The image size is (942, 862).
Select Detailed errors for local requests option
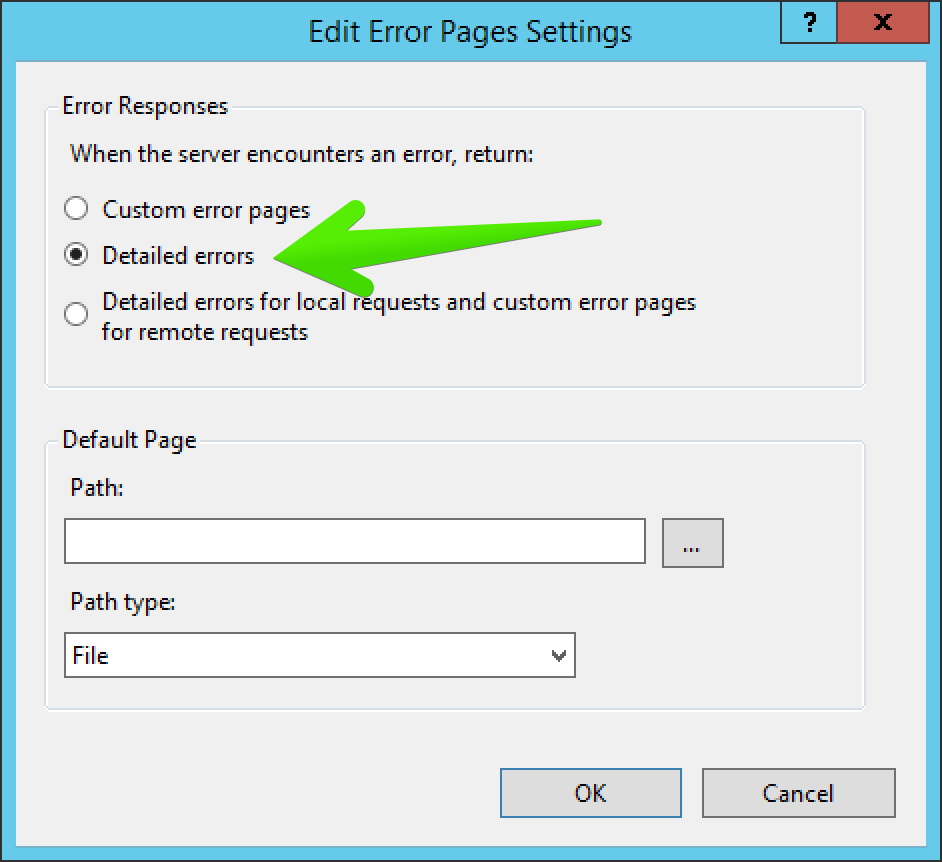point(76,314)
